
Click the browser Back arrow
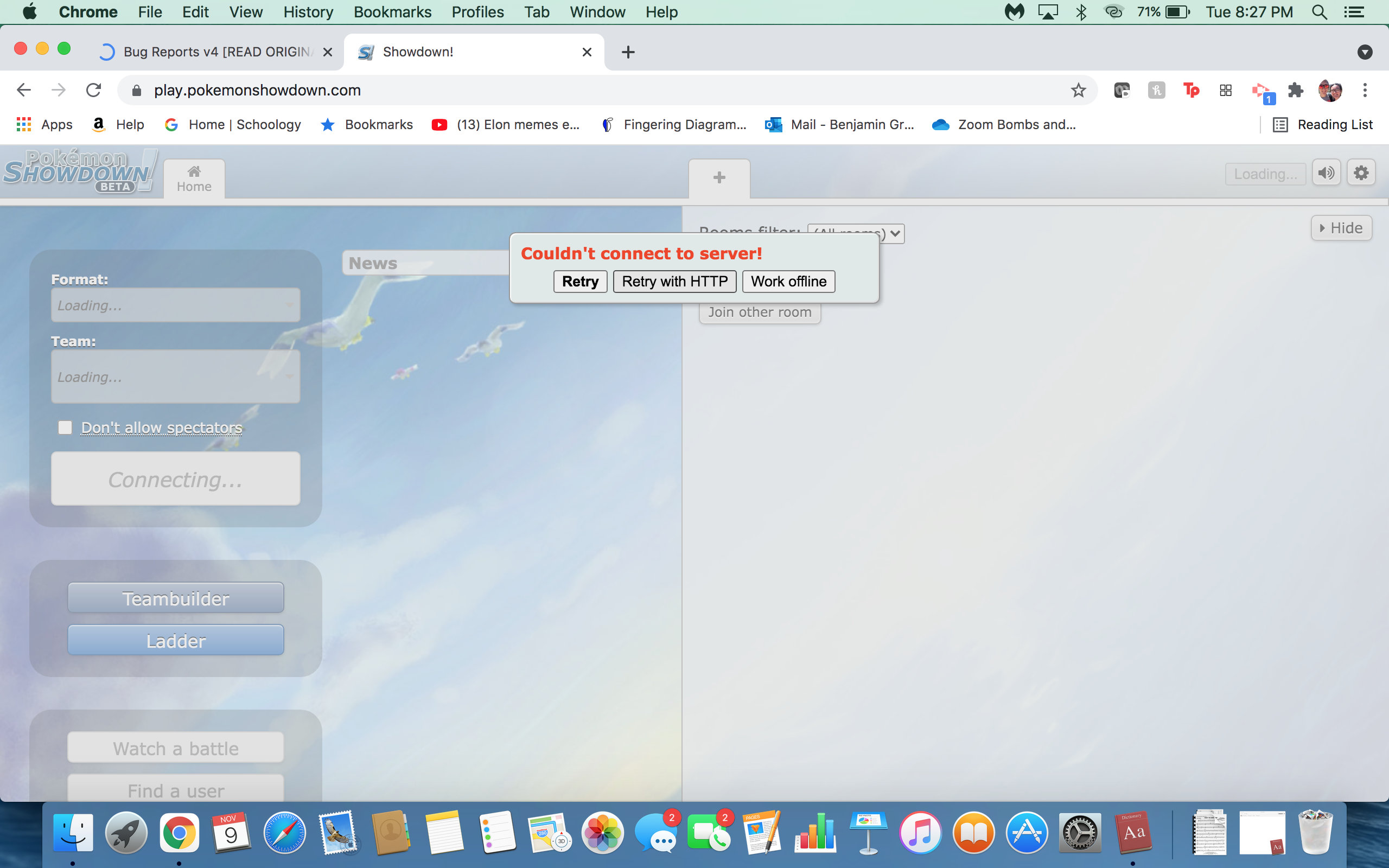(x=23, y=90)
